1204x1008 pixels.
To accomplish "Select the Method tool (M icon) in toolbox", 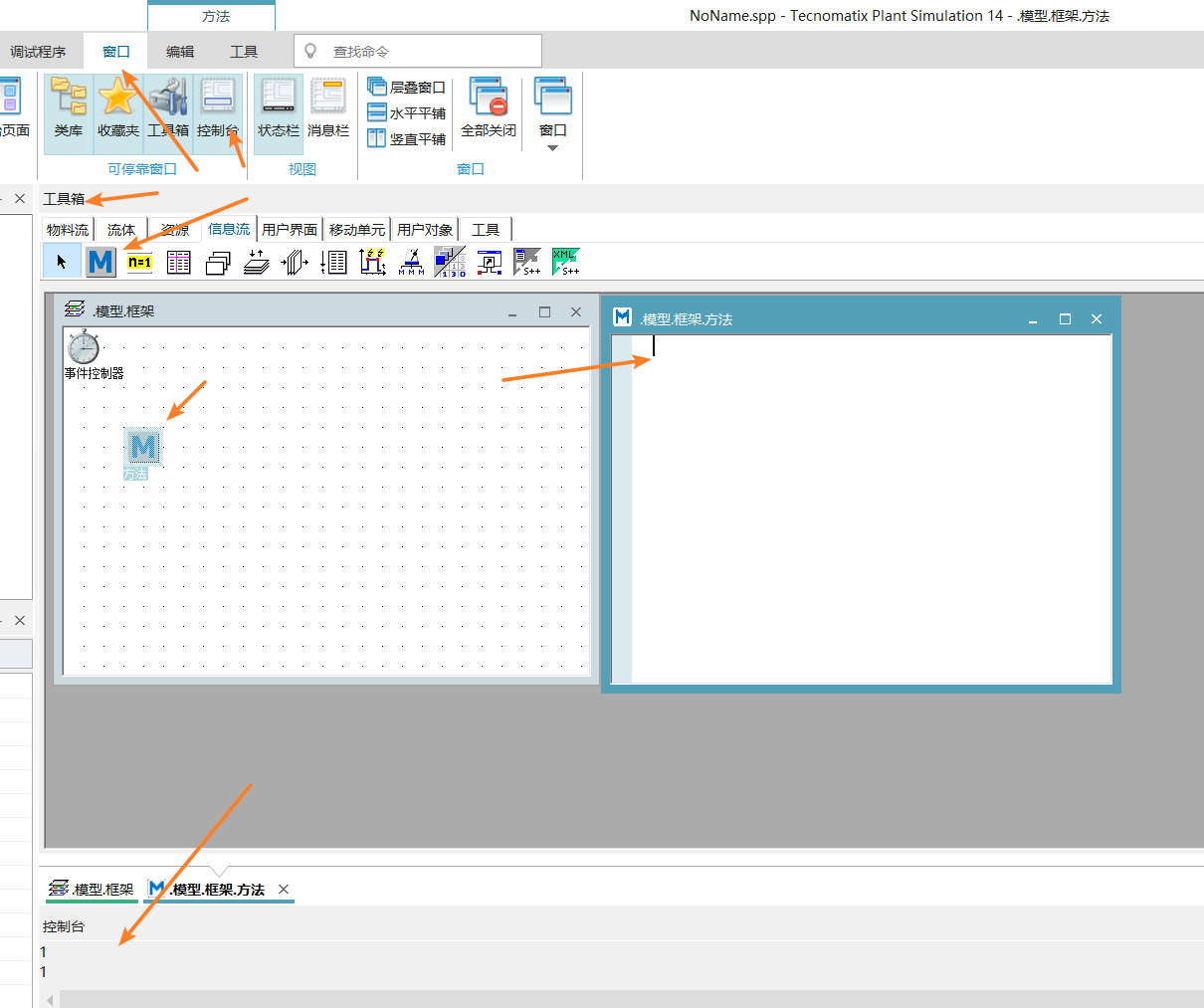I will coord(100,261).
